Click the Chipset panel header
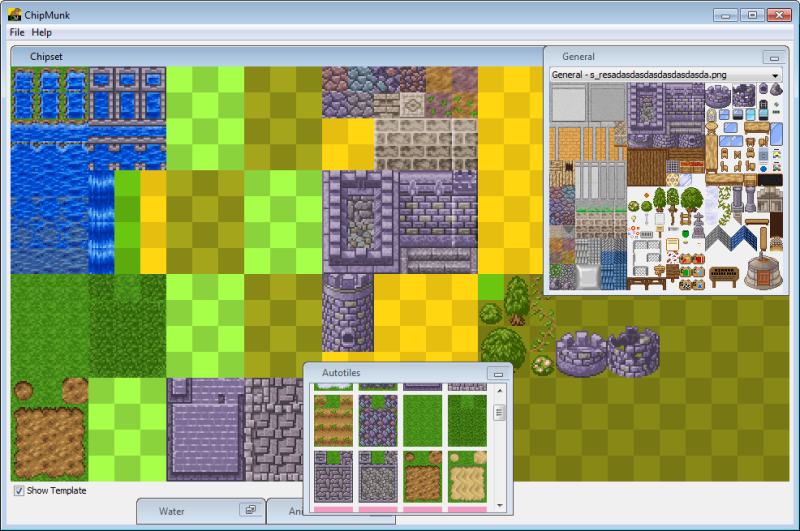Screen dimensions: 800x531 [46, 57]
